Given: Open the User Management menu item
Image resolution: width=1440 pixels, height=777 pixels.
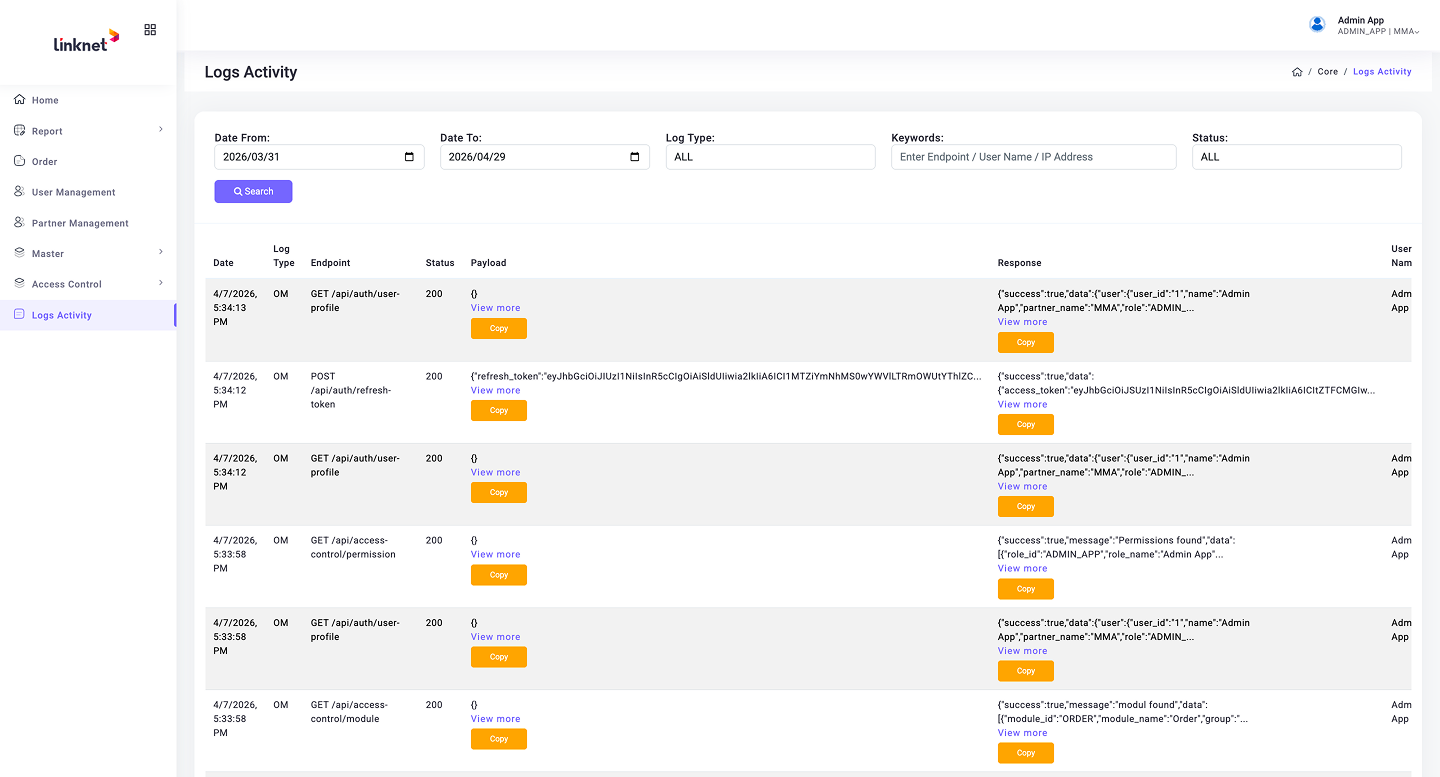Looking at the screenshot, I should tap(88, 192).
